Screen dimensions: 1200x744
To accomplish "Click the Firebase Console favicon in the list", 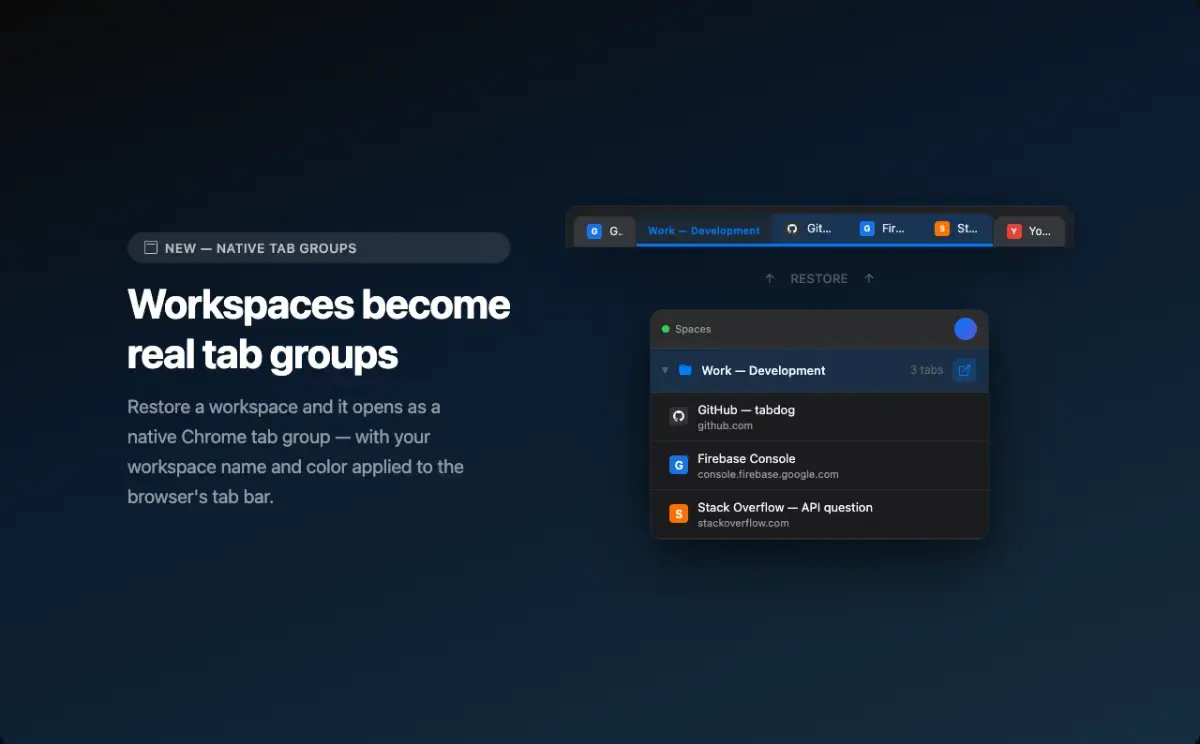I will [x=678, y=465].
